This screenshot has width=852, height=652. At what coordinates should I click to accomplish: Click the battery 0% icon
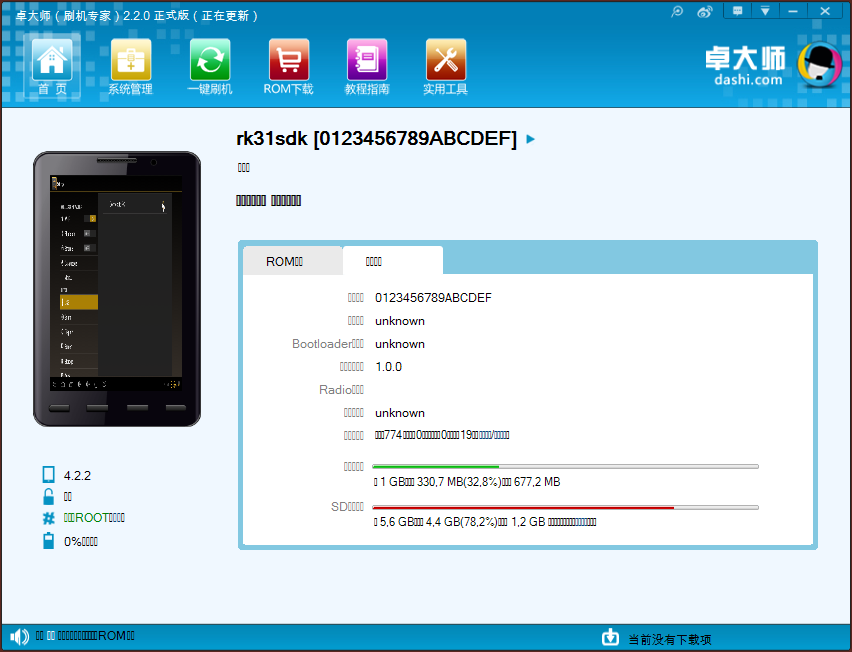tap(48, 541)
